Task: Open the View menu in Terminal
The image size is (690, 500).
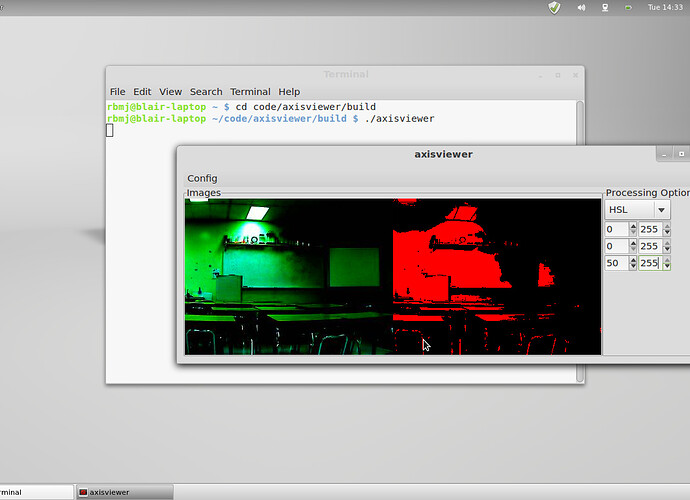Action: pos(170,92)
